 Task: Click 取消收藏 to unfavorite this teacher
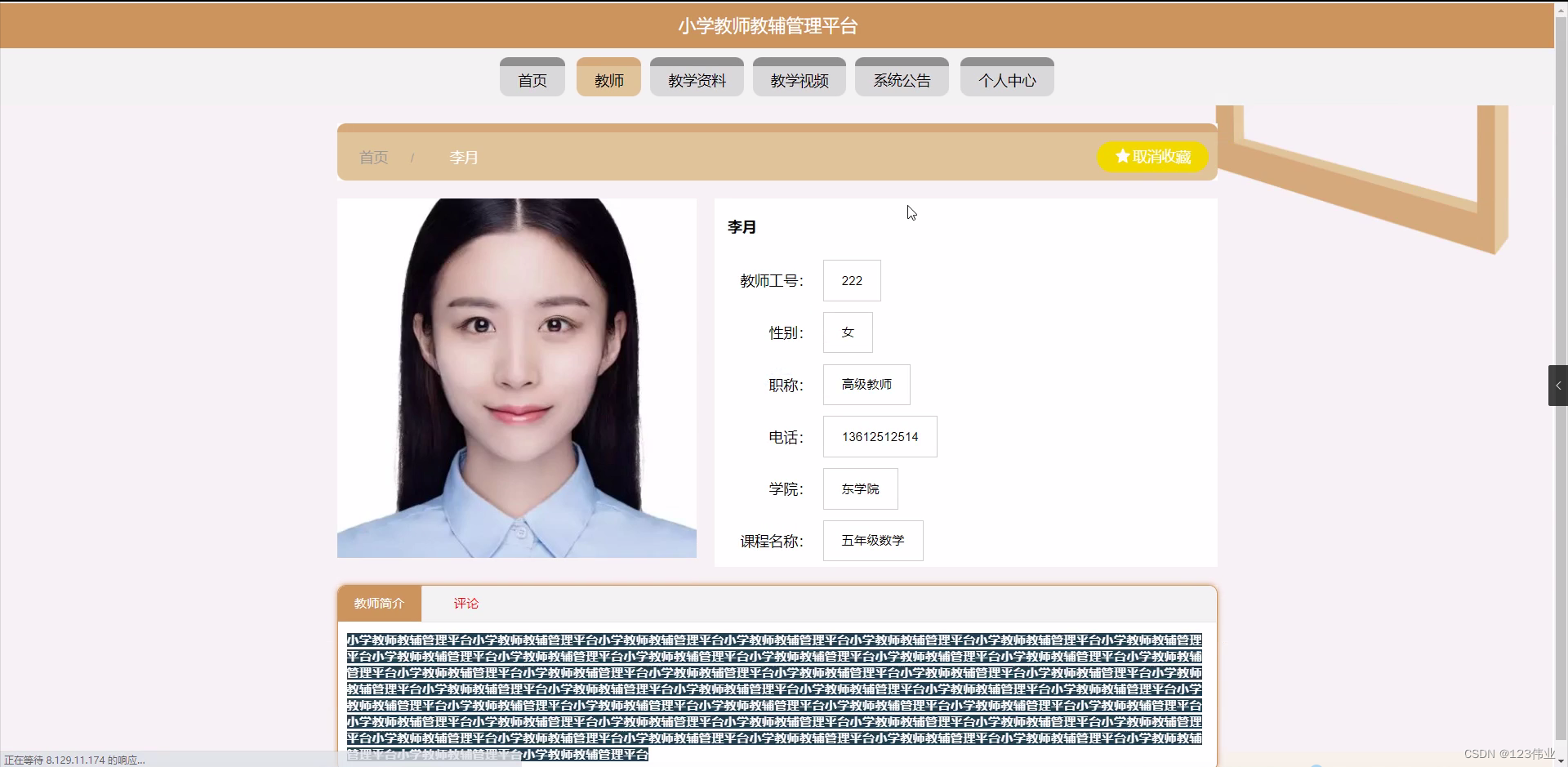coord(1151,157)
